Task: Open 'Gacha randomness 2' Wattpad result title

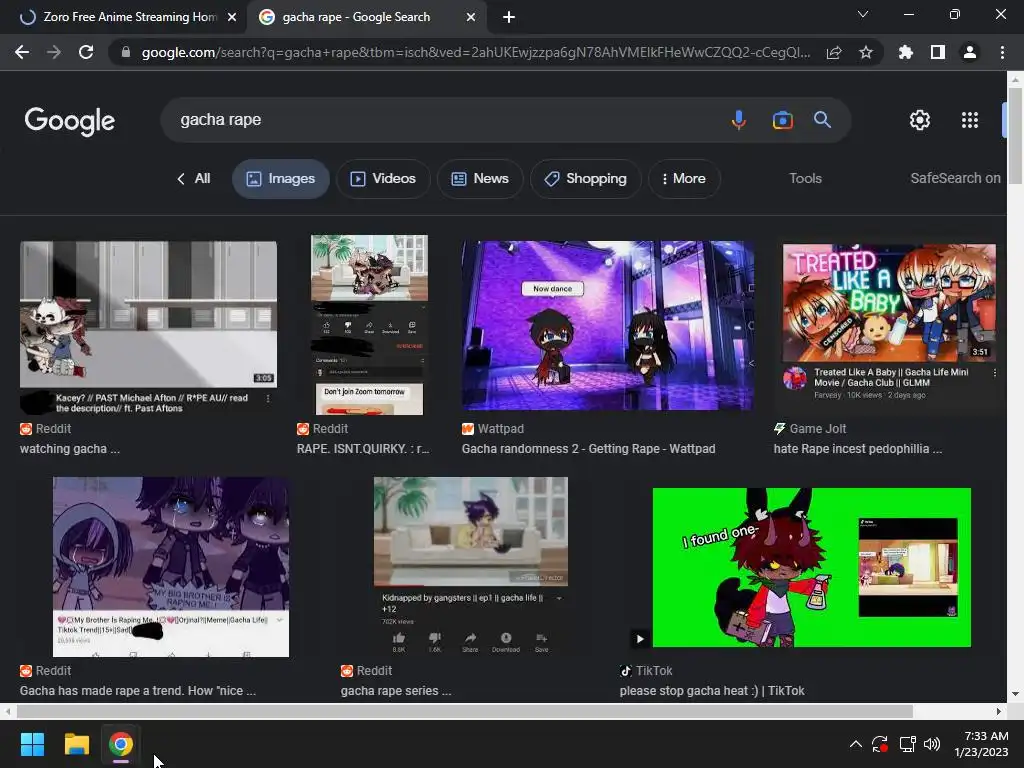Action: coord(588,449)
